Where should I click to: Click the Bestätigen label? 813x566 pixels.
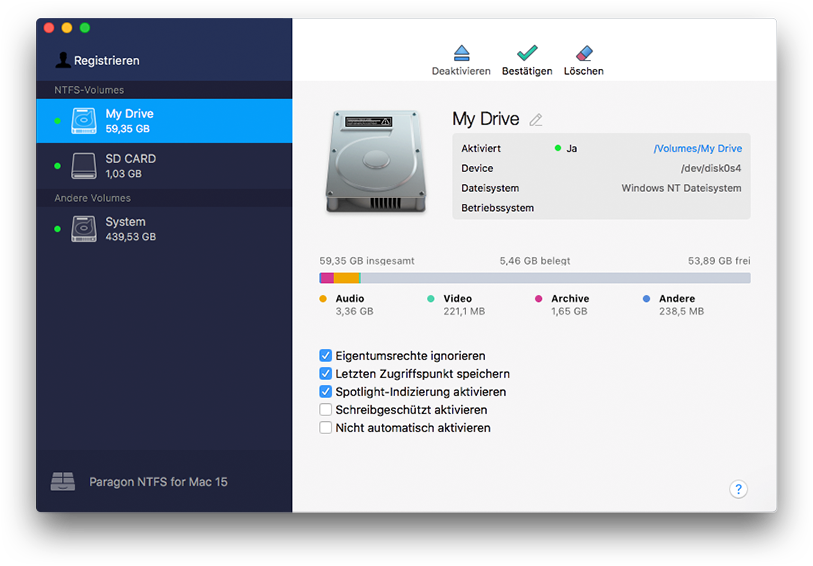tap(527, 71)
